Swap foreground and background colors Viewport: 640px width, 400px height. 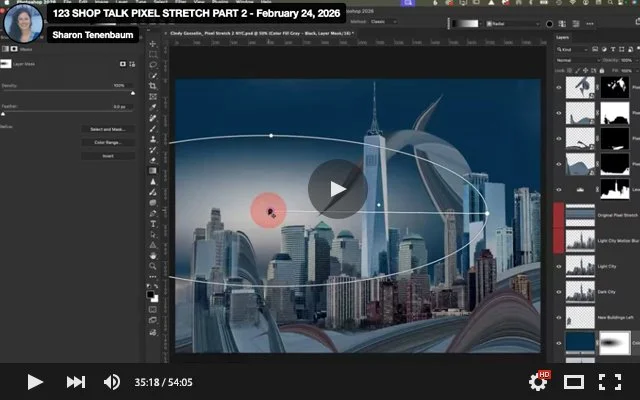(x=156, y=287)
